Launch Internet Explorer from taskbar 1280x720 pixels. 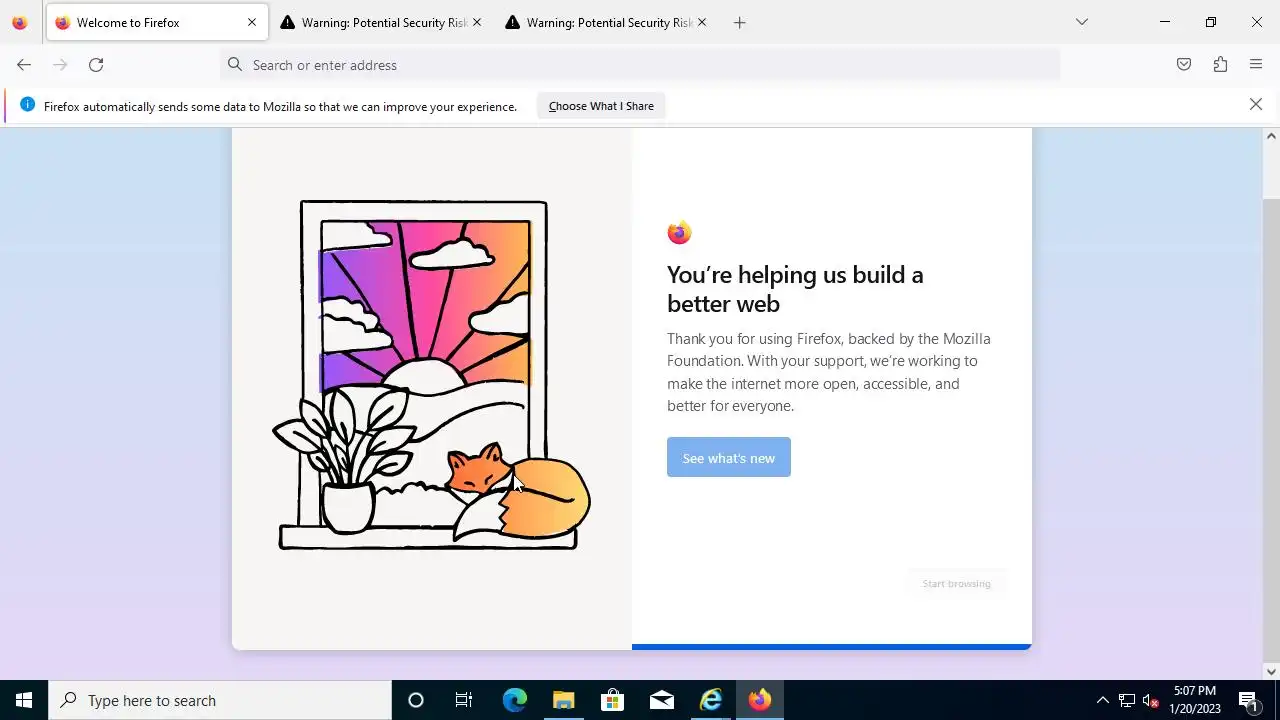click(x=711, y=700)
